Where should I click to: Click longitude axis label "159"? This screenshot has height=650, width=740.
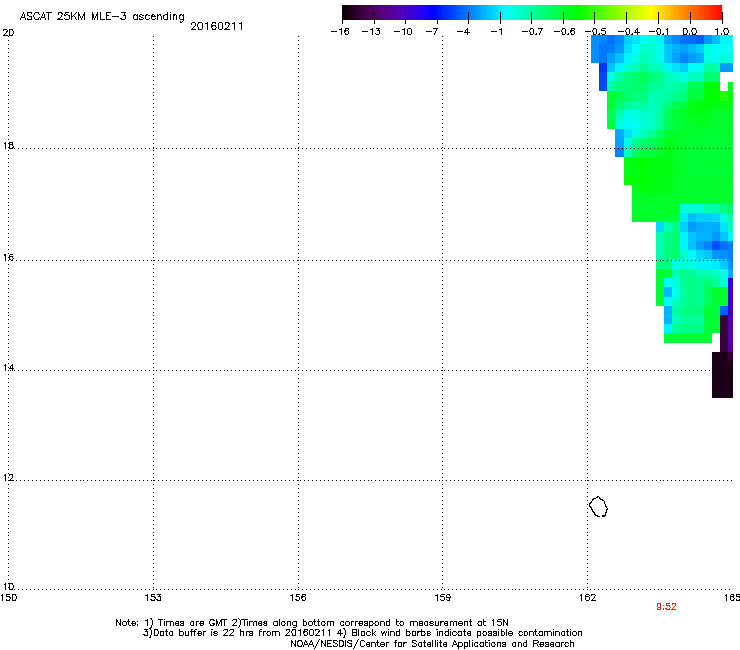point(443,598)
